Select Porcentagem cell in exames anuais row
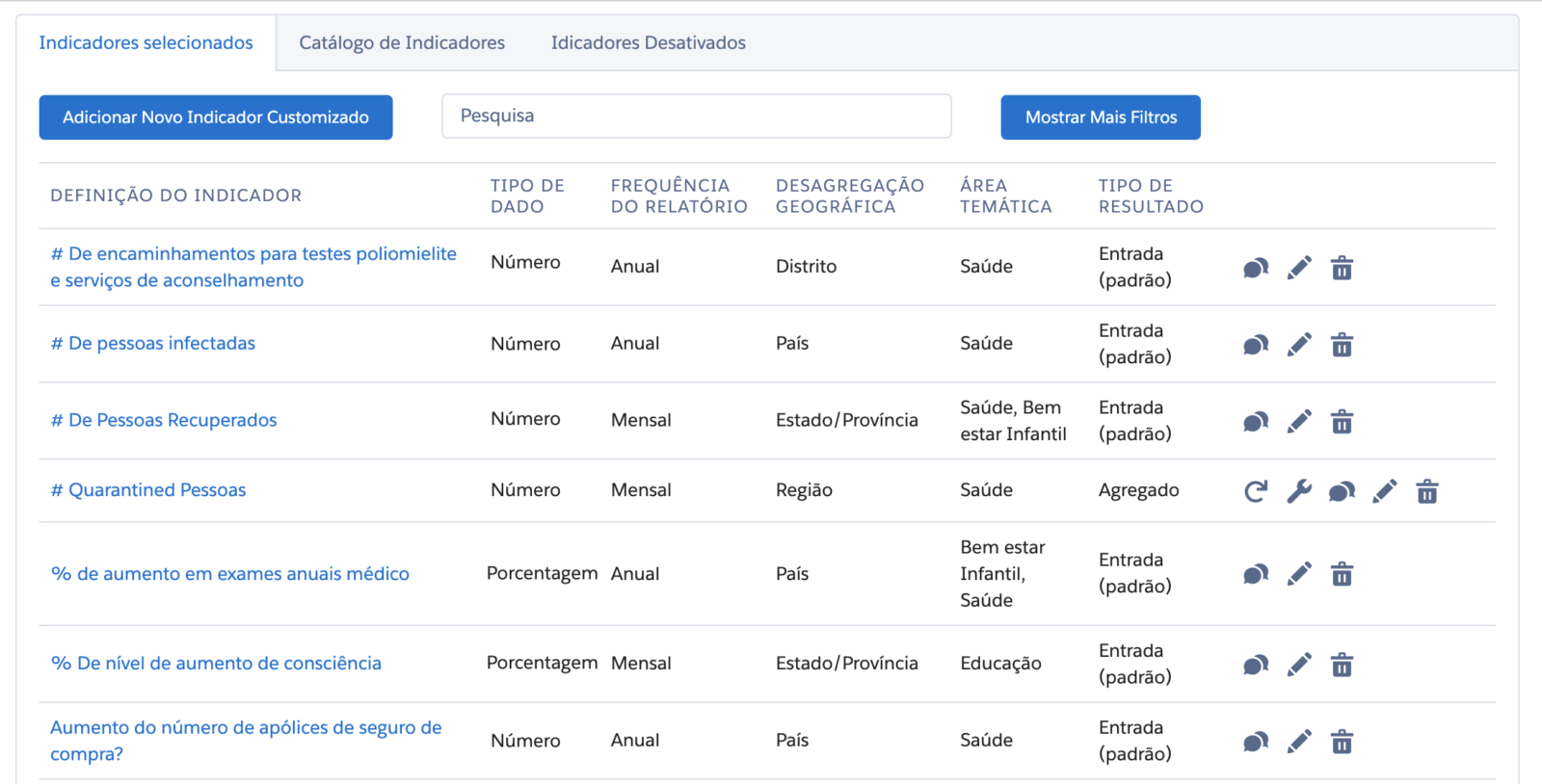 coord(542,573)
